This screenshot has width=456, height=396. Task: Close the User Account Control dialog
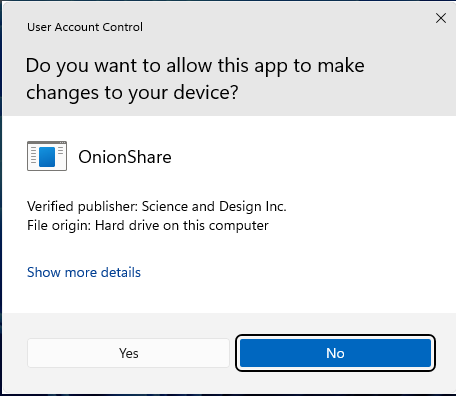pyautogui.click(x=441, y=18)
